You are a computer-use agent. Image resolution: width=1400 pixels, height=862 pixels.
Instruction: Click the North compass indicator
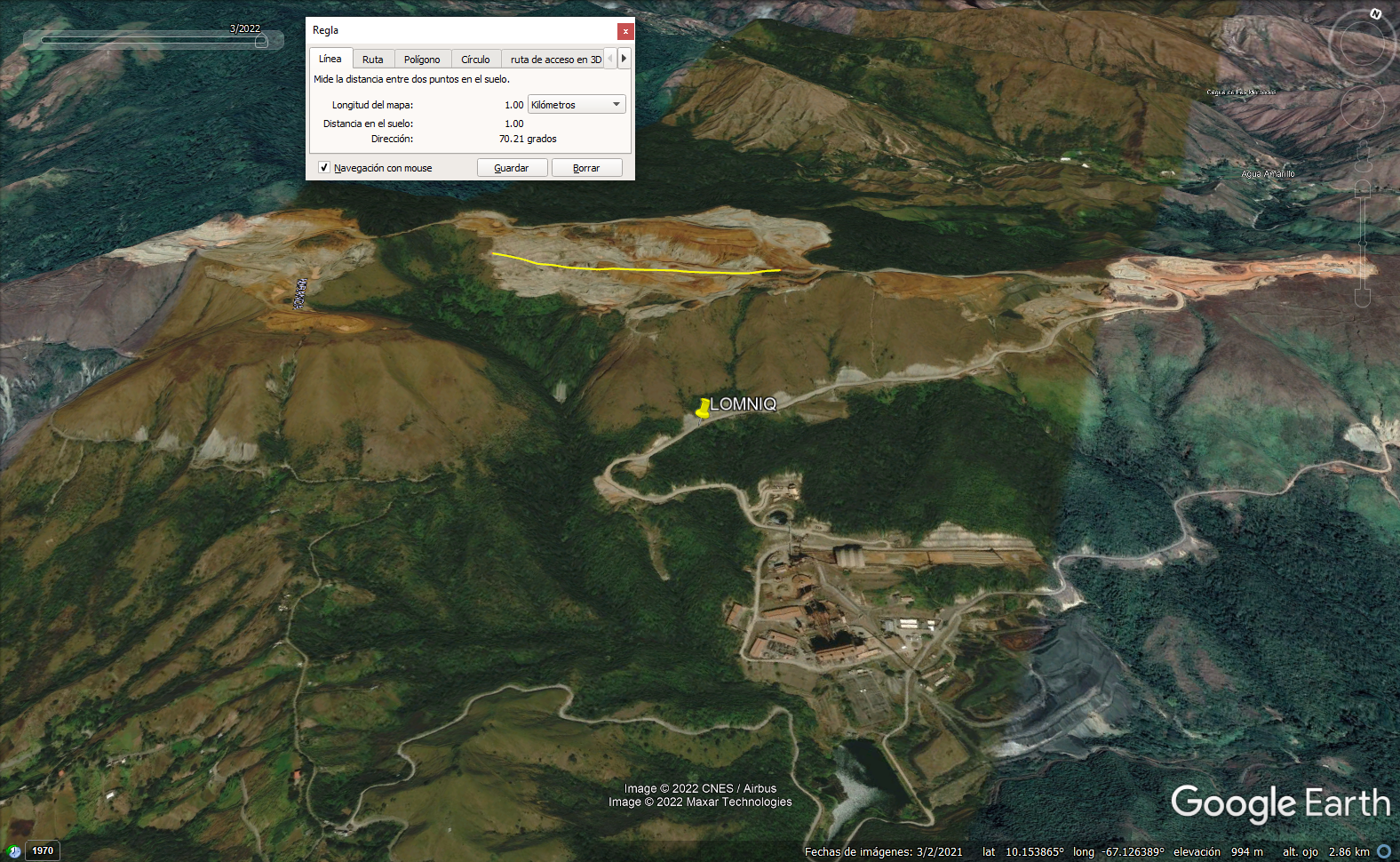point(1375,14)
